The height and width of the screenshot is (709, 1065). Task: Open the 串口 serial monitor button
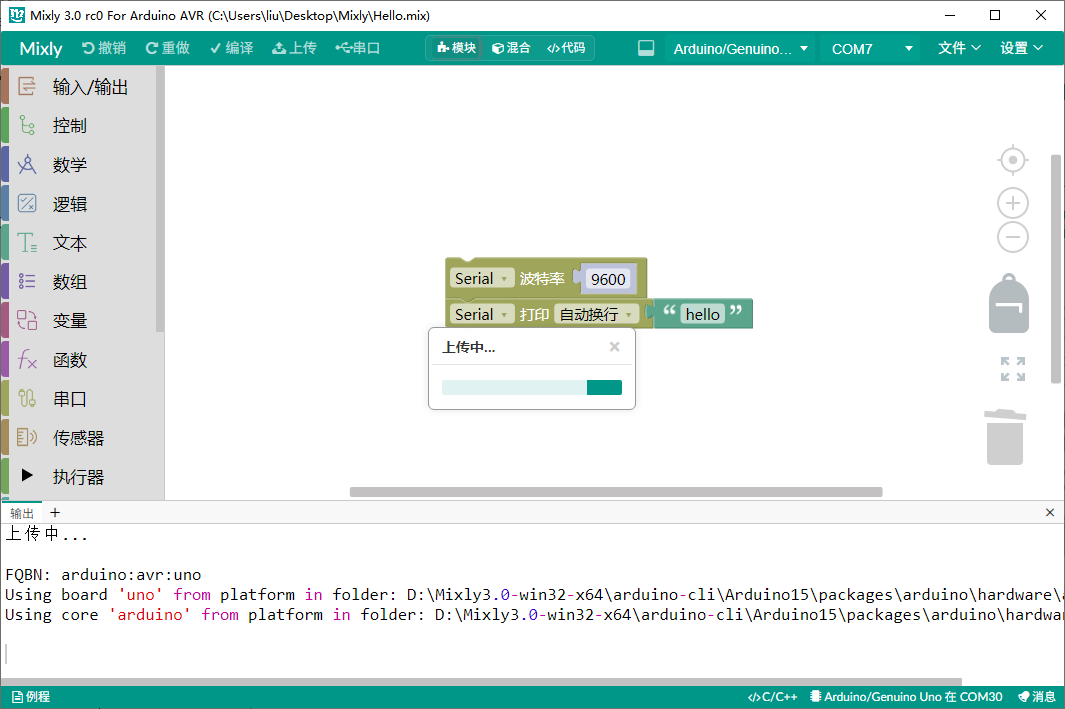coord(358,48)
